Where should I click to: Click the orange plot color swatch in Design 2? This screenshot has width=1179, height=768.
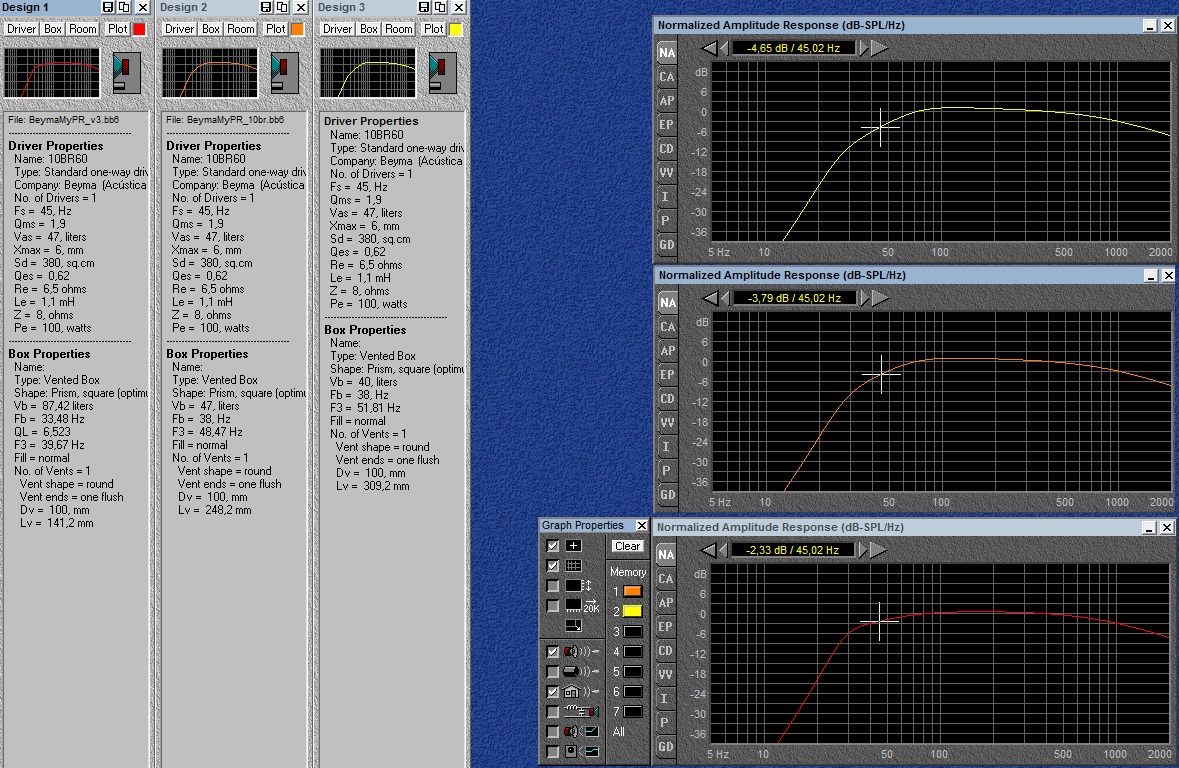pyautogui.click(x=298, y=29)
